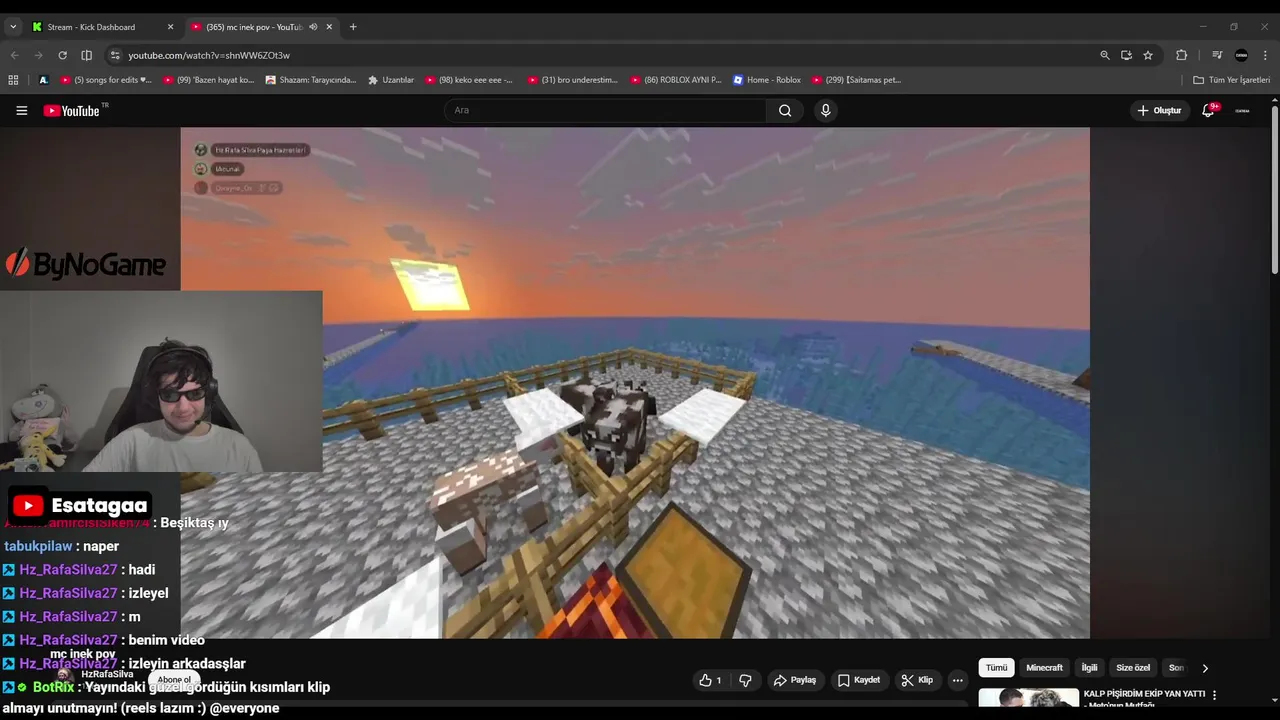The width and height of the screenshot is (1280, 720).
Task: Close the Stream - Kick Dashboard tab
Action: (170, 27)
